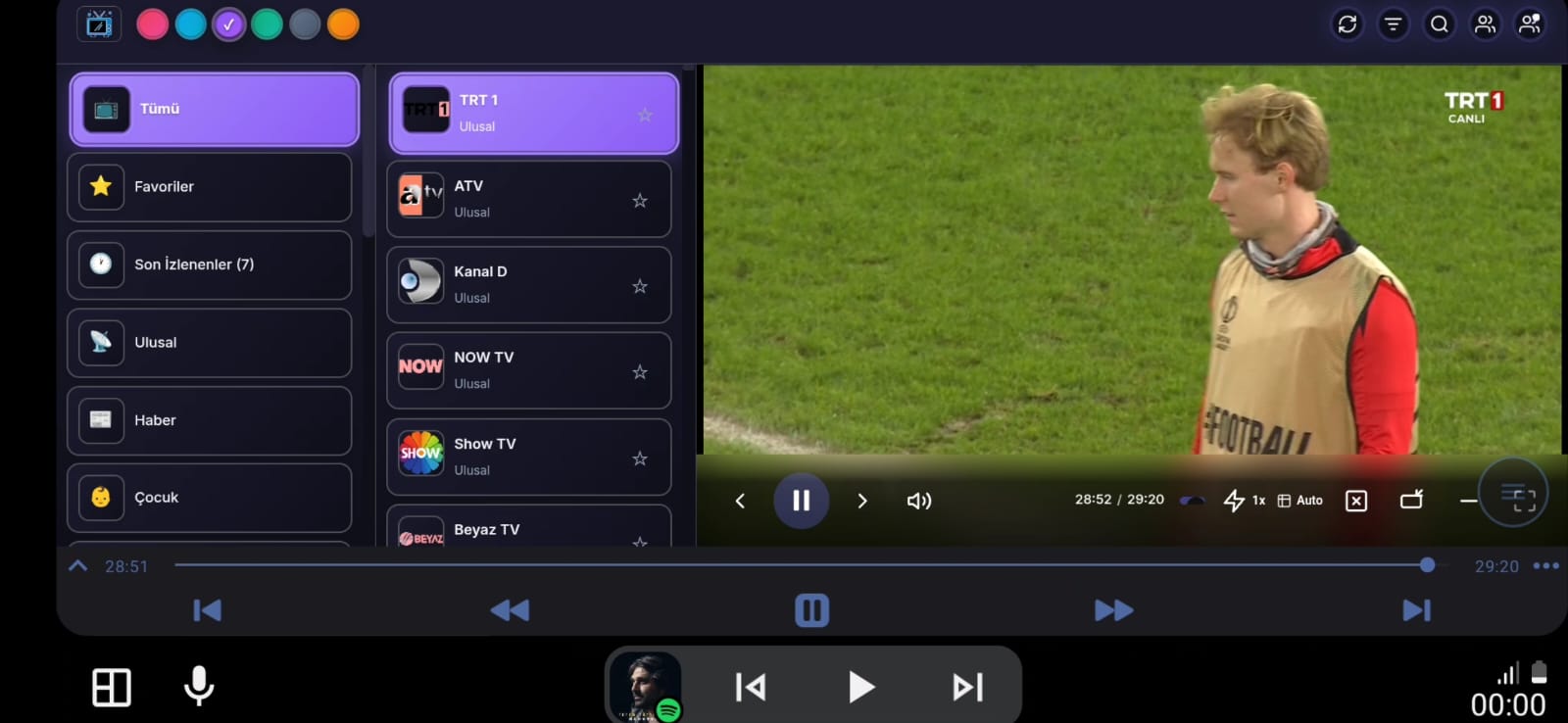Favorite Kanal D with its star

pos(640,286)
